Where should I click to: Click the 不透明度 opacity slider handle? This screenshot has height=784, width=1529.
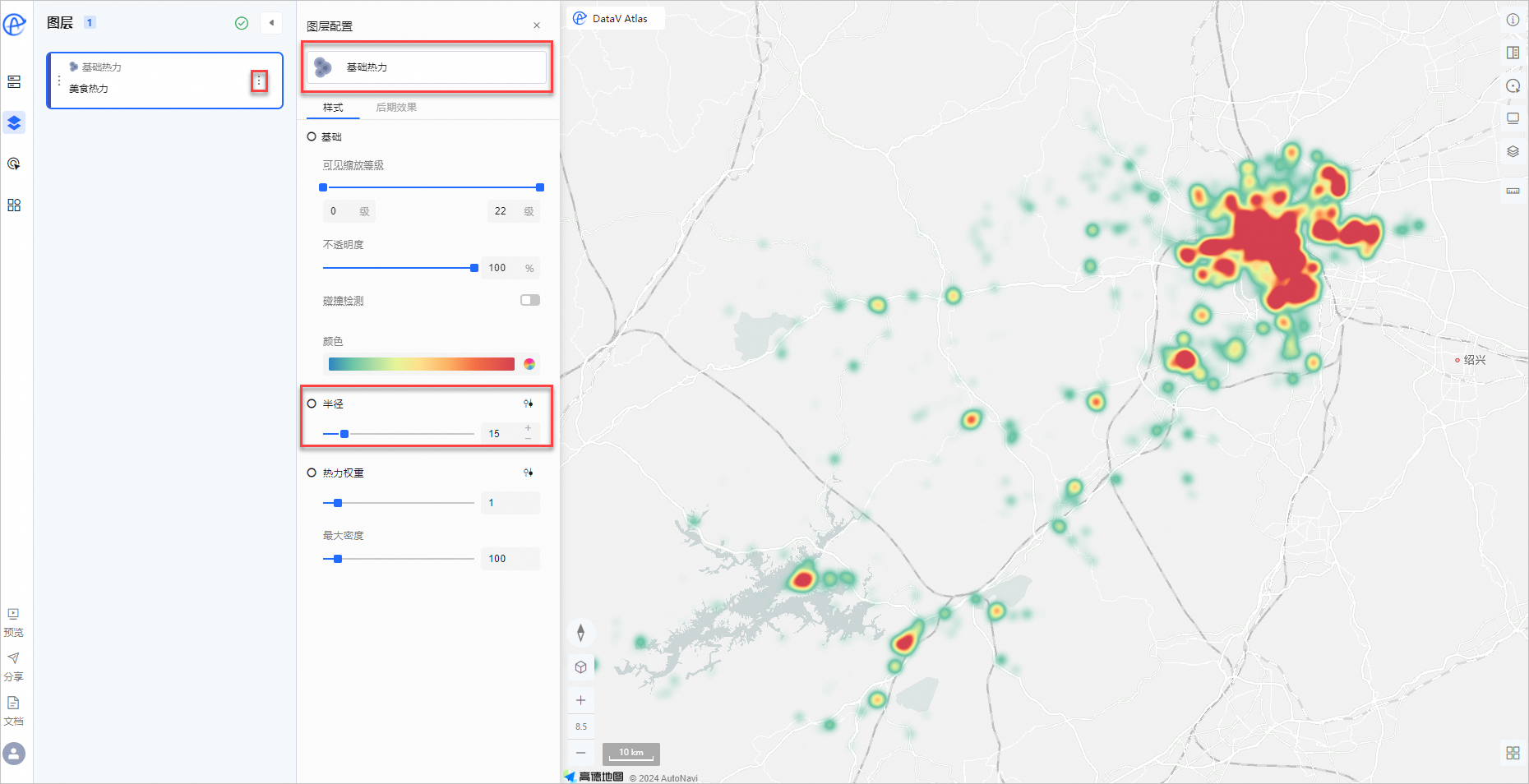click(x=474, y=268)
